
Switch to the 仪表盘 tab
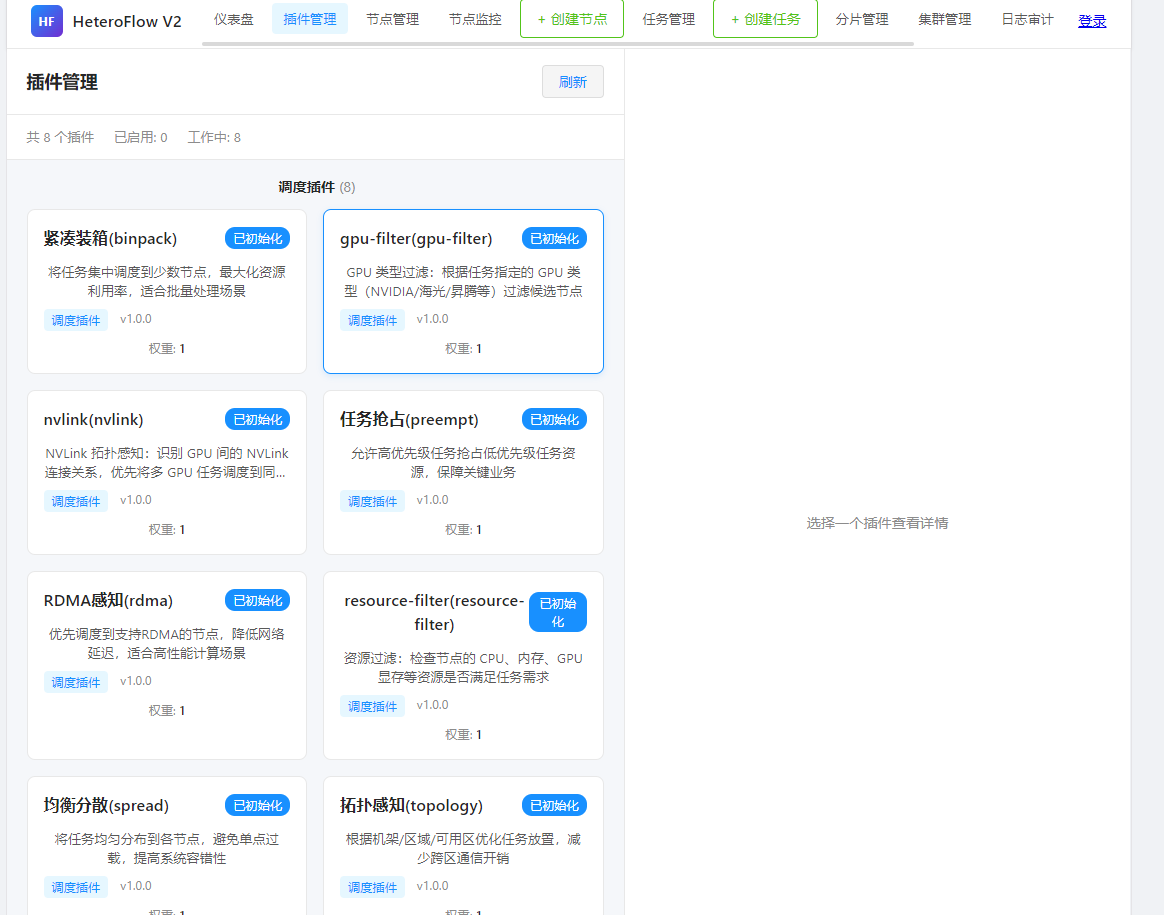click(234, 18)
